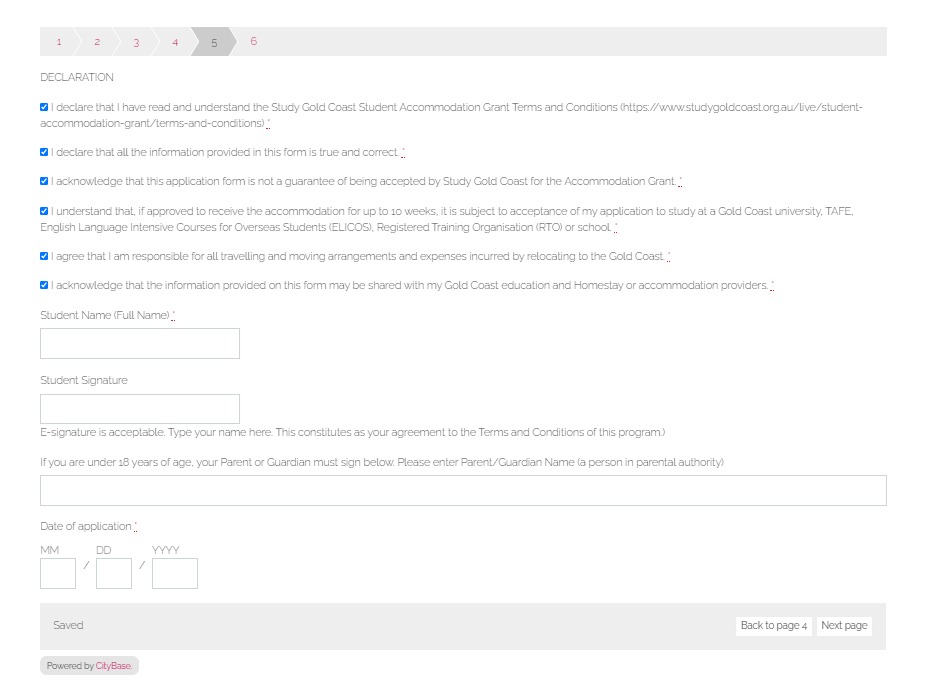The image size is (935, 683).
Task: Select current step 5 in progress bar
Action: click(x=214, y=42)
